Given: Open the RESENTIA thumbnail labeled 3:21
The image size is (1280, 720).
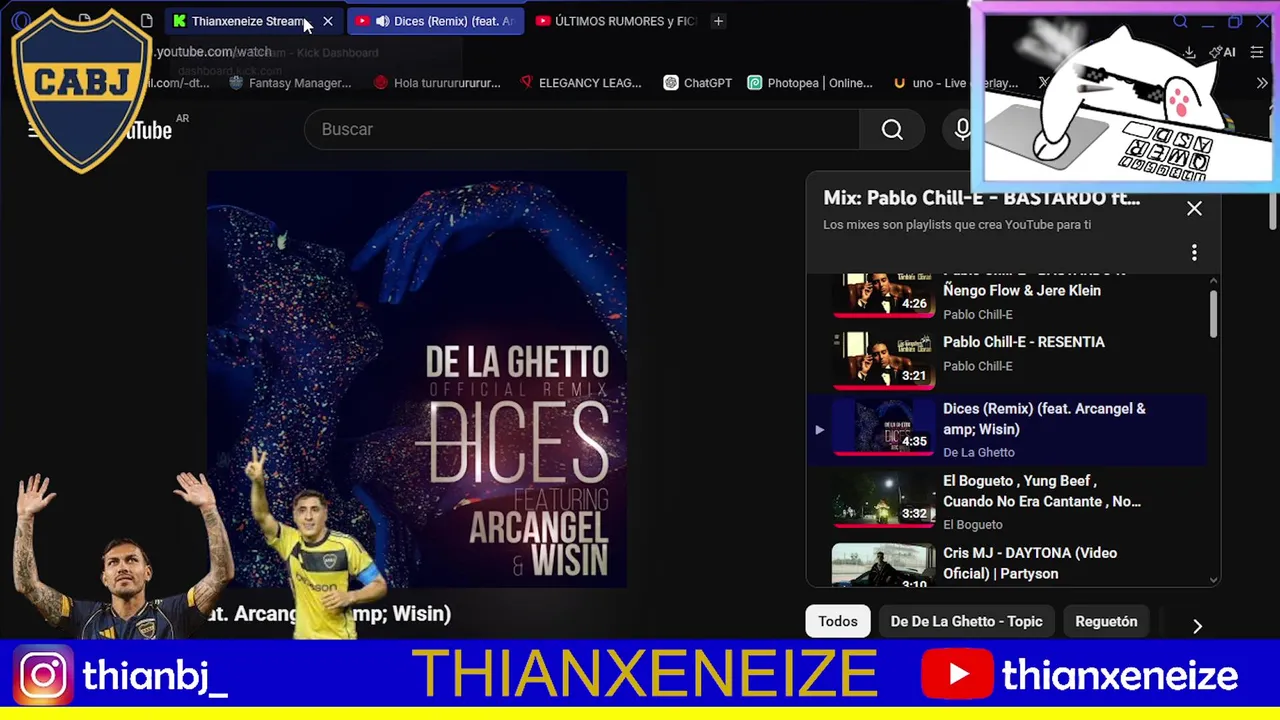Looking at the screenshot, I should click(884, 359).
